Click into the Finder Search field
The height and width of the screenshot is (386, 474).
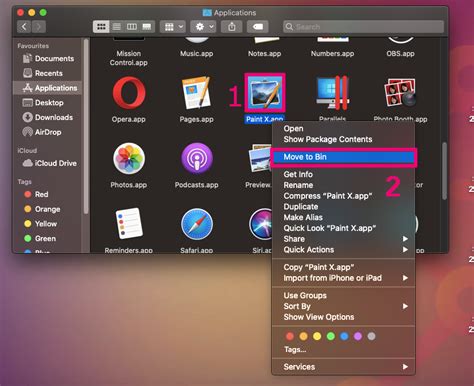tap(364, 27)
